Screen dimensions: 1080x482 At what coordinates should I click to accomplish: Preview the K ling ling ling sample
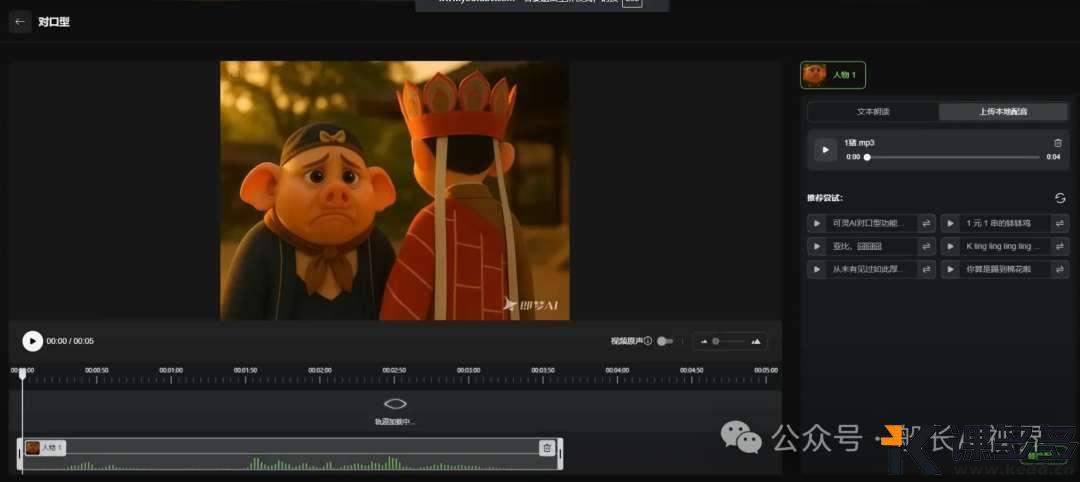point(951,246)
